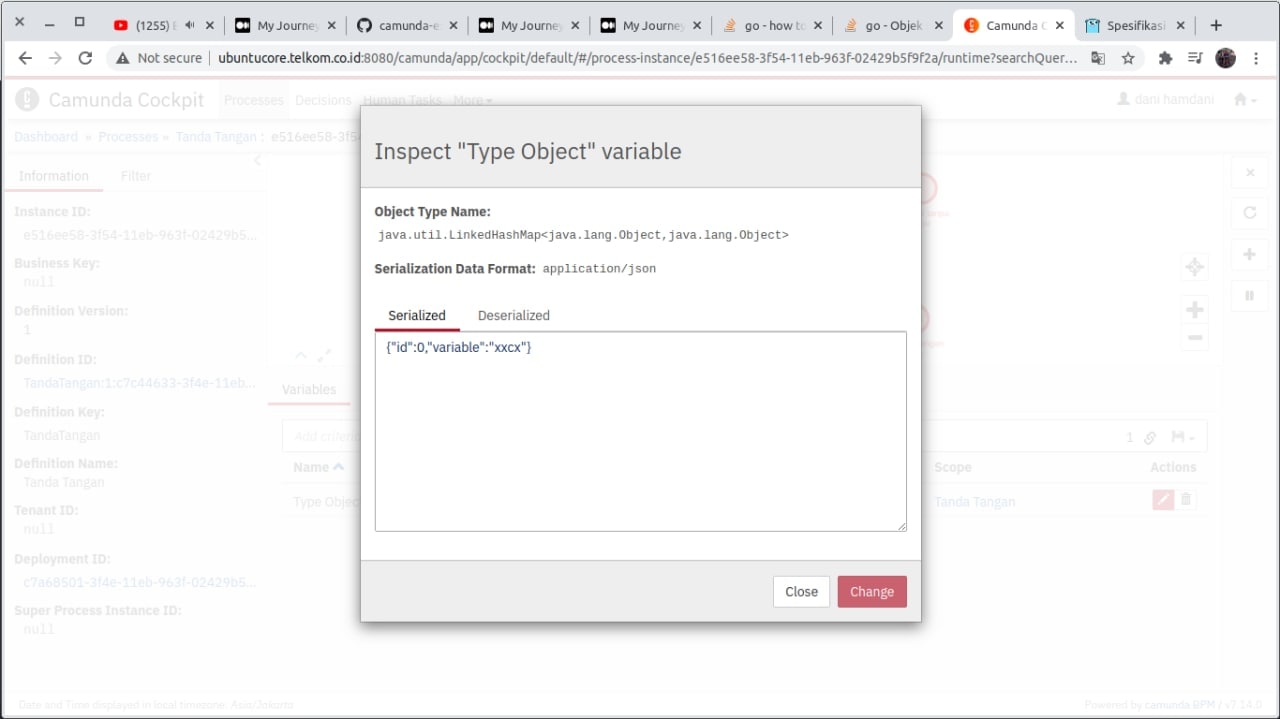Screen dimensions: 1280x719
Task: Collapse the left information sidebar chevron
Action: (257, 160)
